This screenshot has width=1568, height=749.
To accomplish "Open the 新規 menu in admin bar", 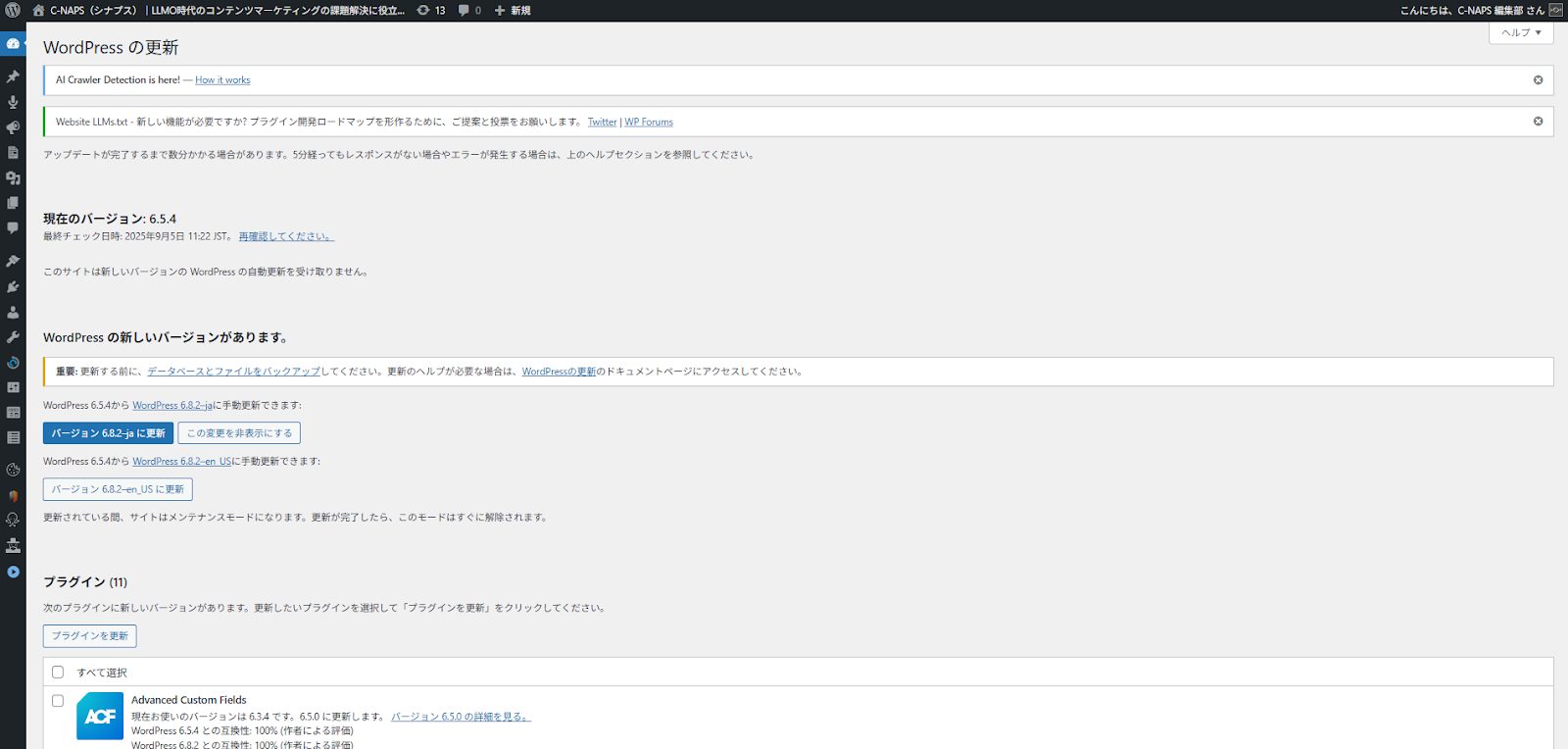I will (x=513, y=10).
